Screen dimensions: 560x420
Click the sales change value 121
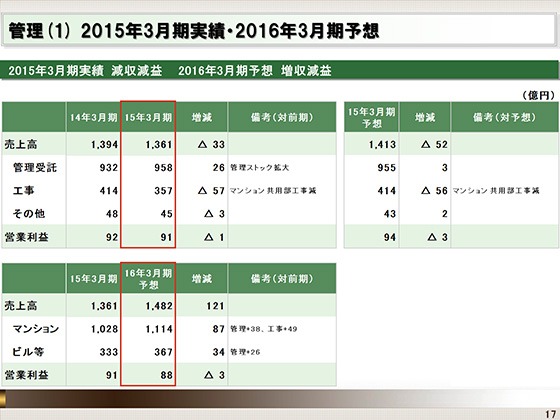pos(215,306)
